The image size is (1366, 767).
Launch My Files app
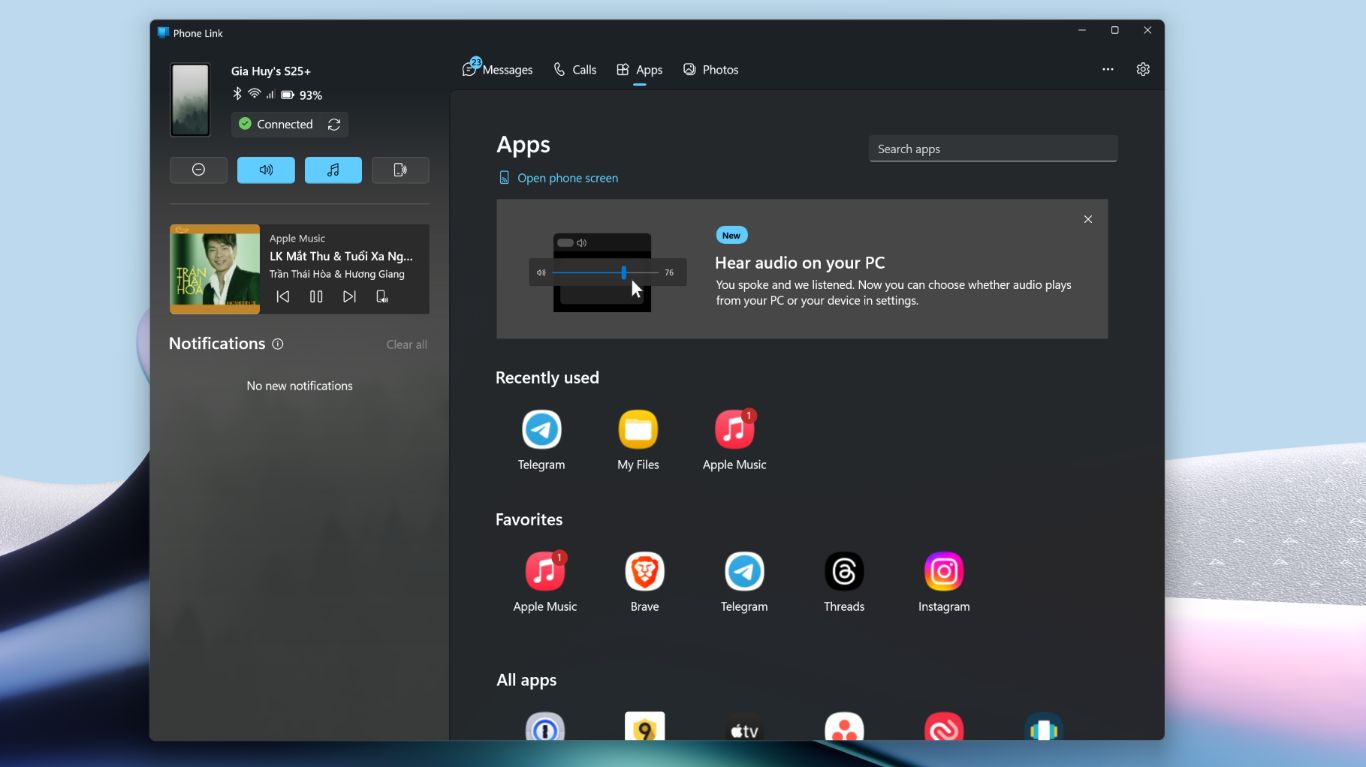(638, 430)
